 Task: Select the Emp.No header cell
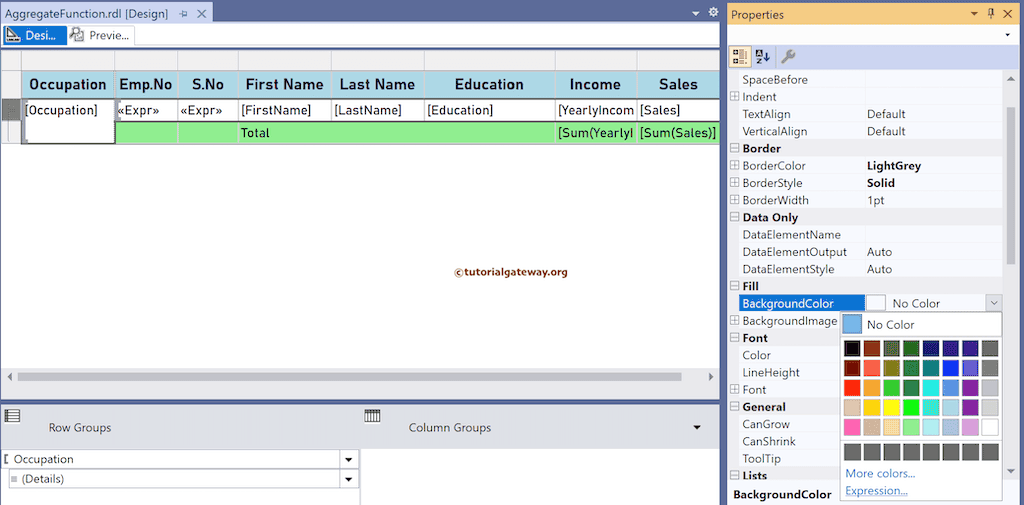[146, 84]
